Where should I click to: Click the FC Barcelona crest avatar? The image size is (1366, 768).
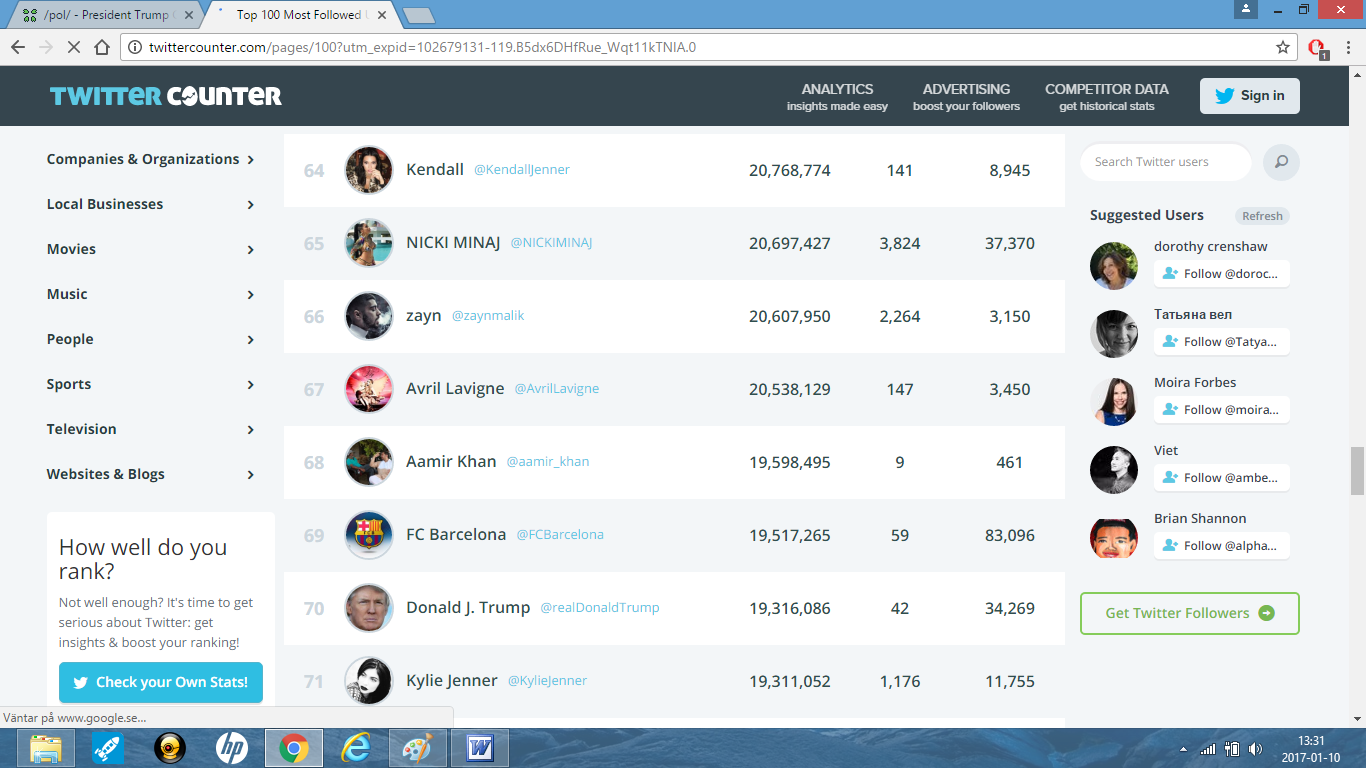coord(369,535)
